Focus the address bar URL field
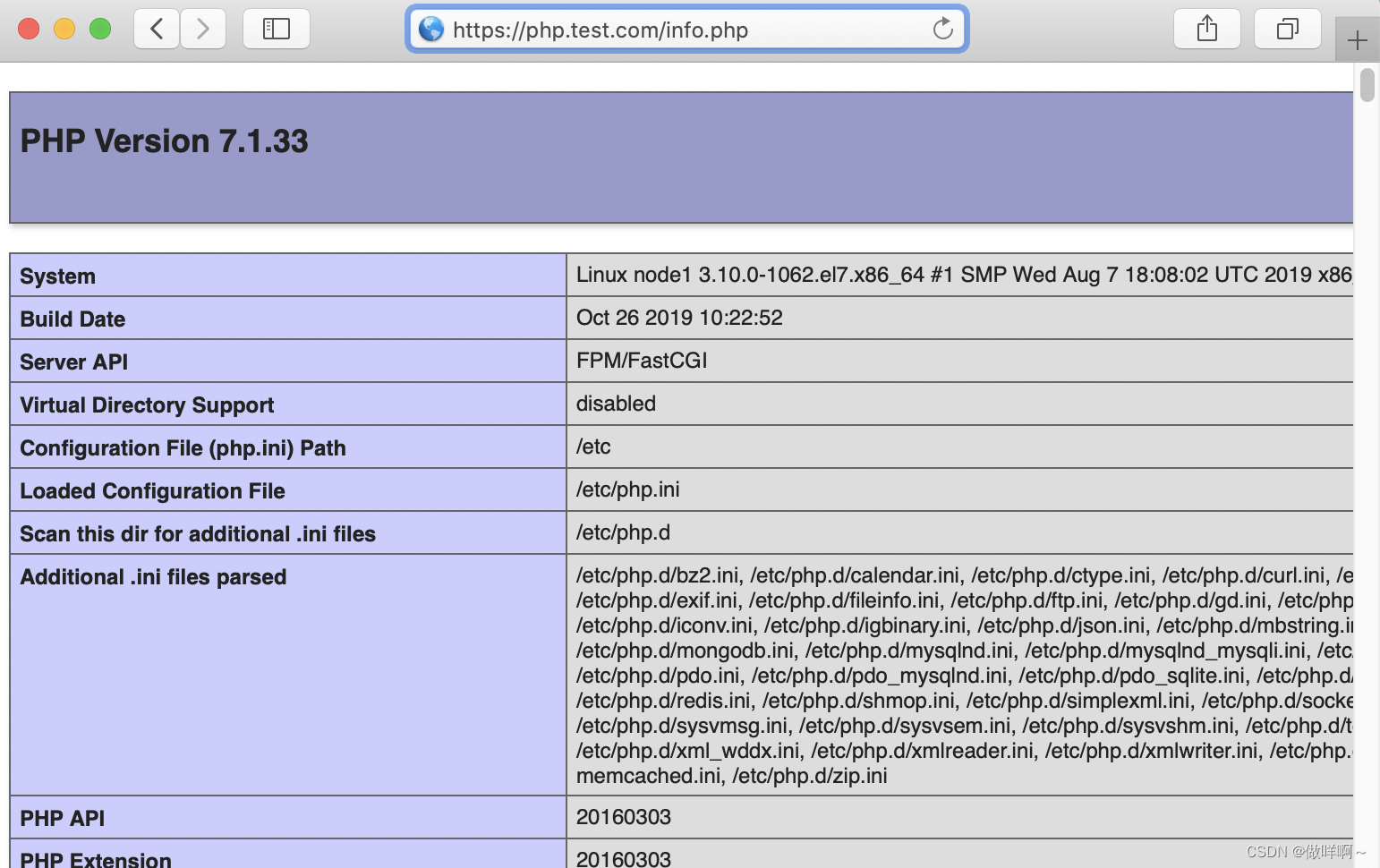The image size is (1380, 868). coord(687,29)
